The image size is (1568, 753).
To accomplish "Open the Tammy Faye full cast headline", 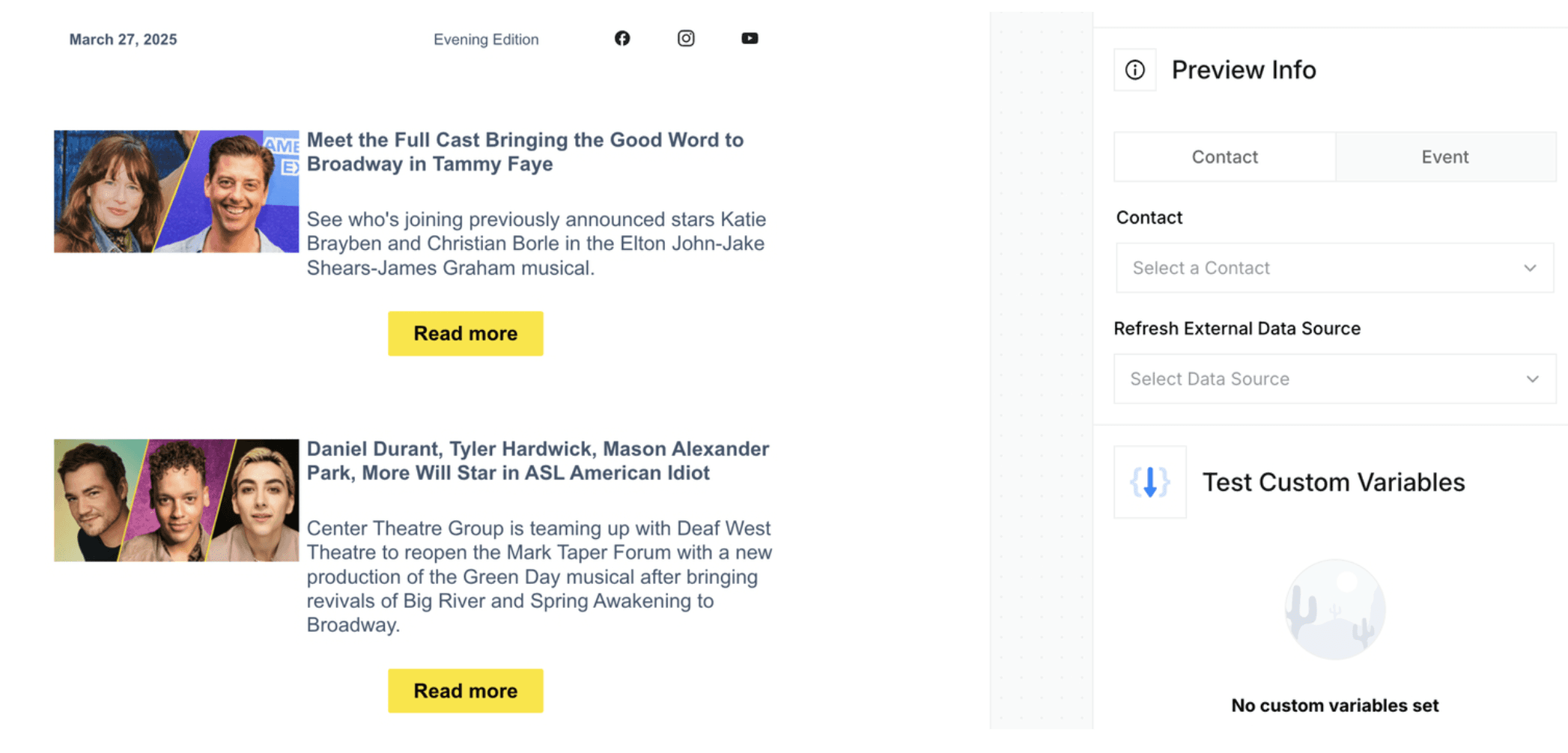I will 526,152.
